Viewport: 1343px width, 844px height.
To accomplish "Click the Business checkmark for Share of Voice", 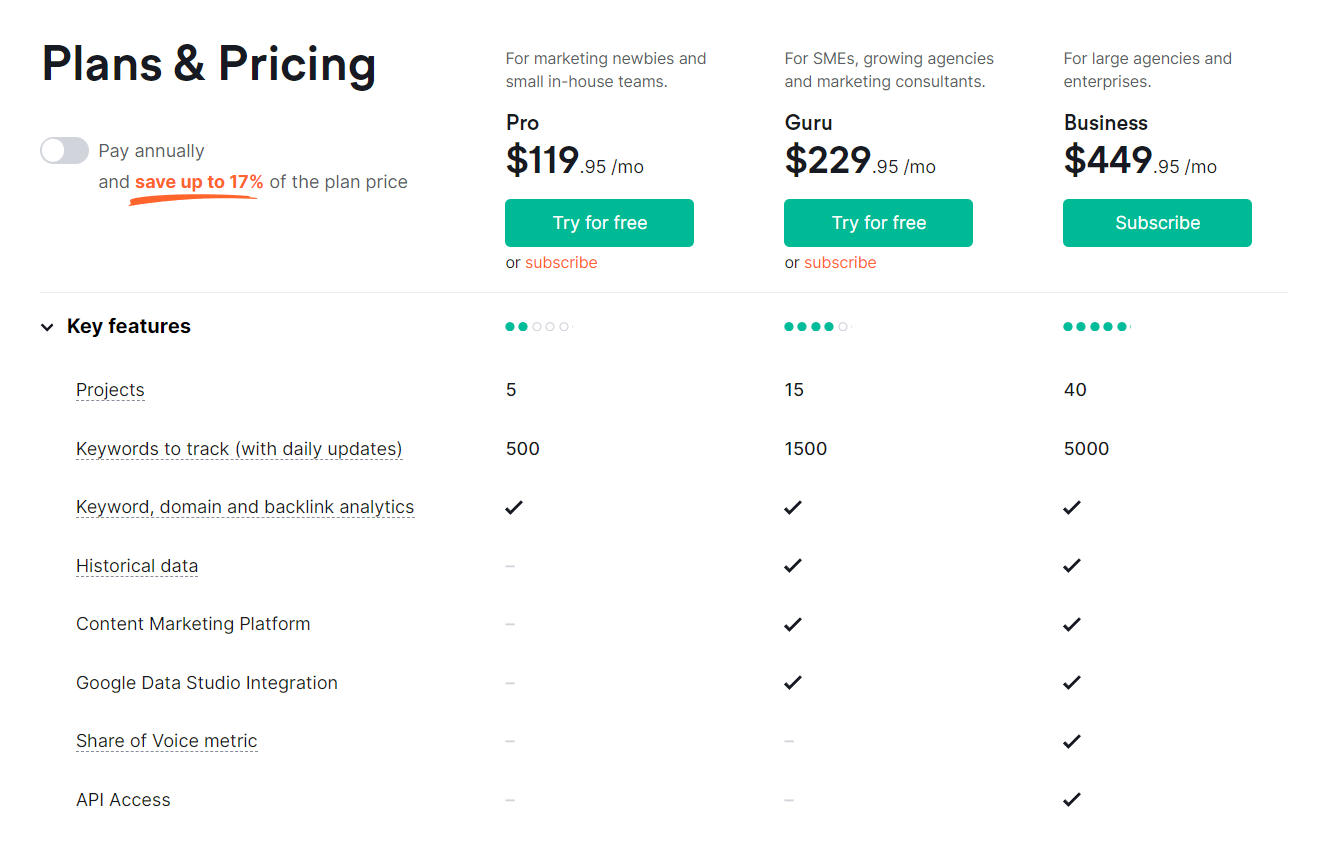I will pyautogui.click(x=1072, y=741).
